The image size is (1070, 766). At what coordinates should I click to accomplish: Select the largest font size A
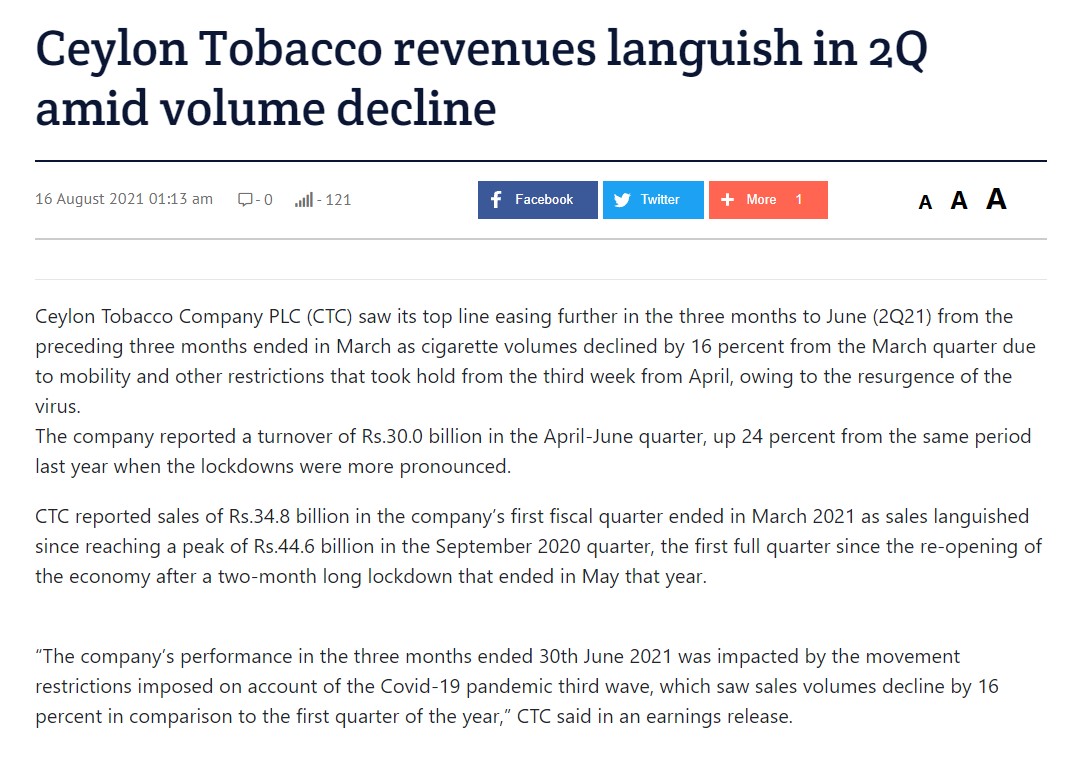996,199
